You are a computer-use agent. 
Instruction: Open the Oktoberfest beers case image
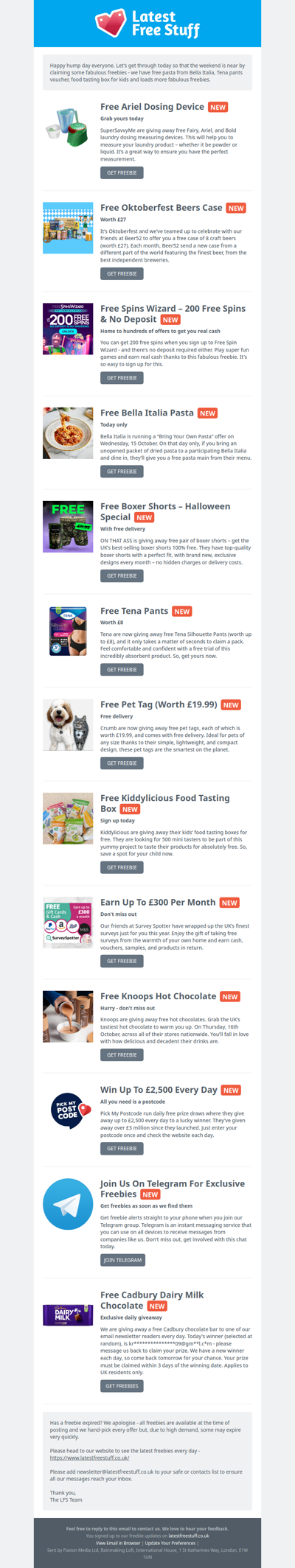[68, 228]
